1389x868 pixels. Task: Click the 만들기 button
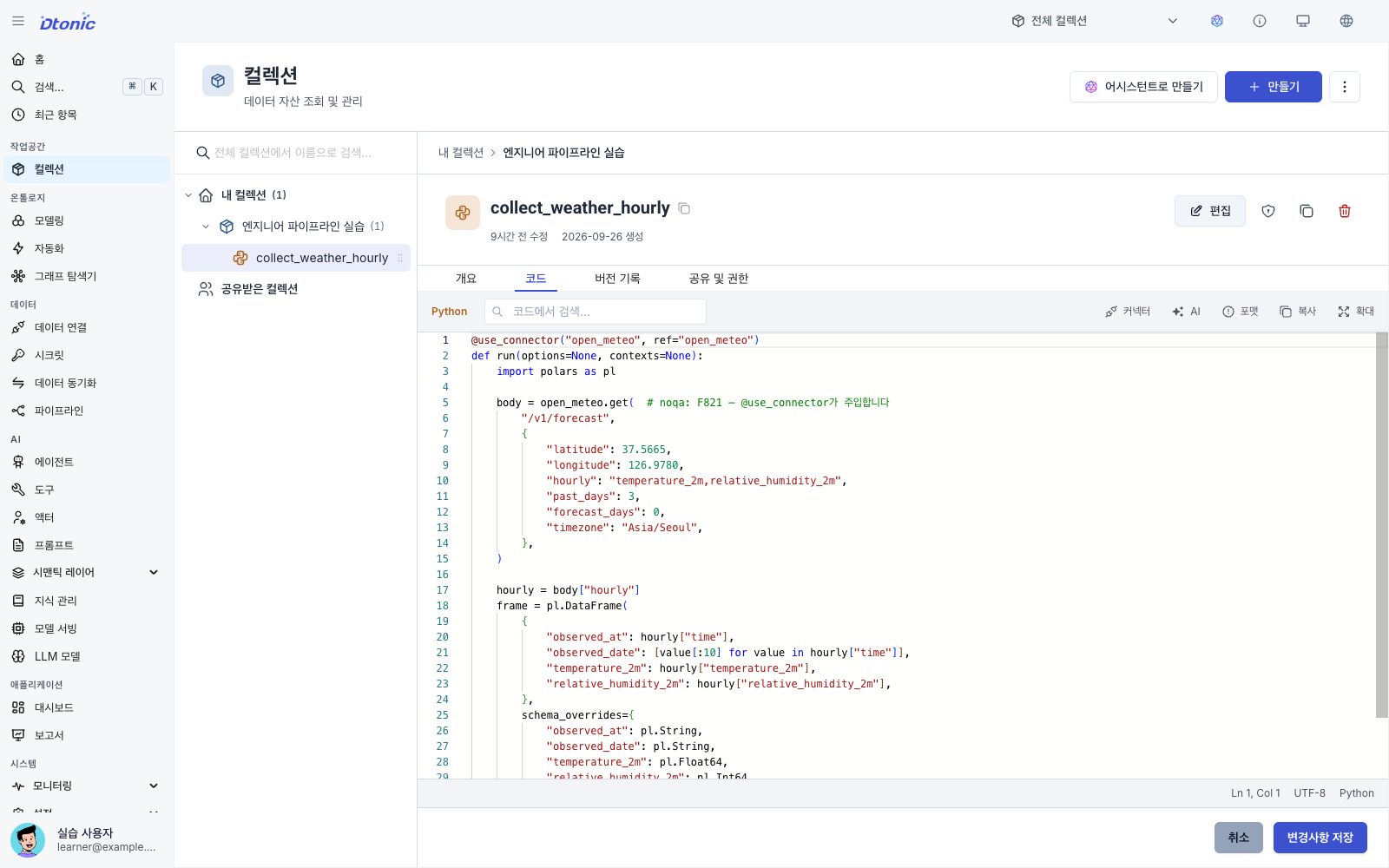[1274, 87]
